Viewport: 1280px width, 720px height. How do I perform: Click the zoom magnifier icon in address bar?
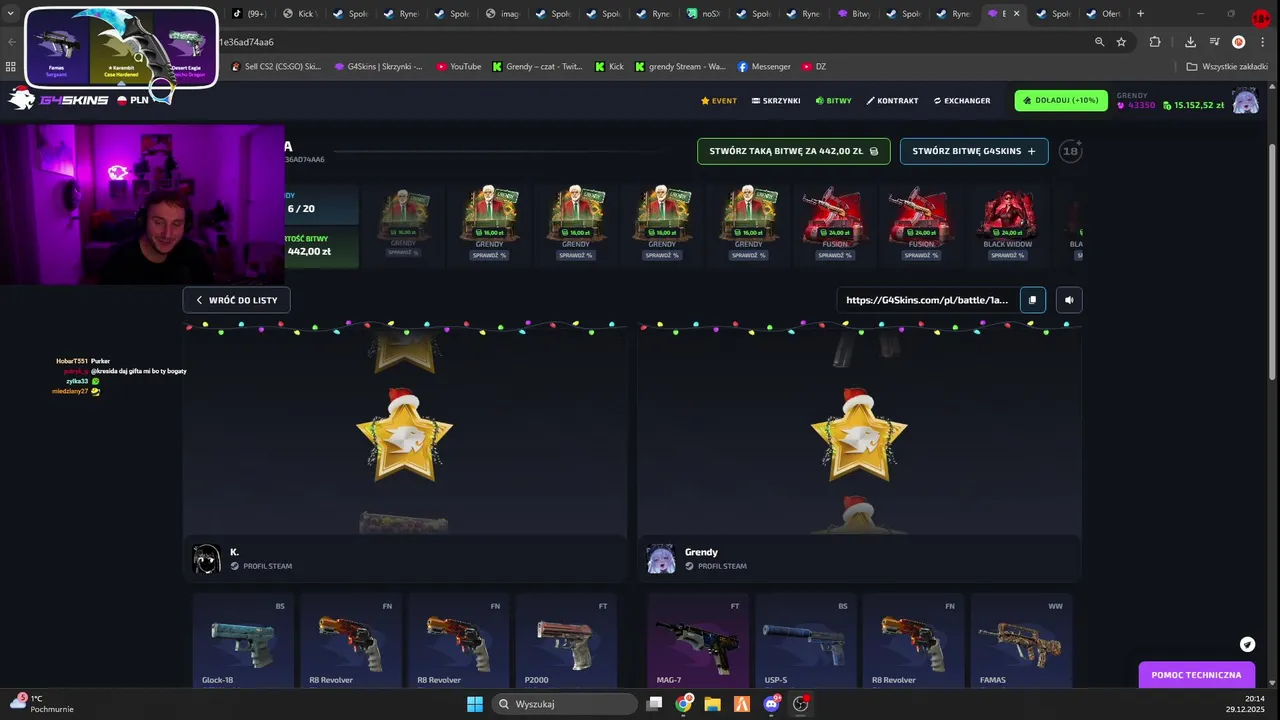click(1099, 42)
